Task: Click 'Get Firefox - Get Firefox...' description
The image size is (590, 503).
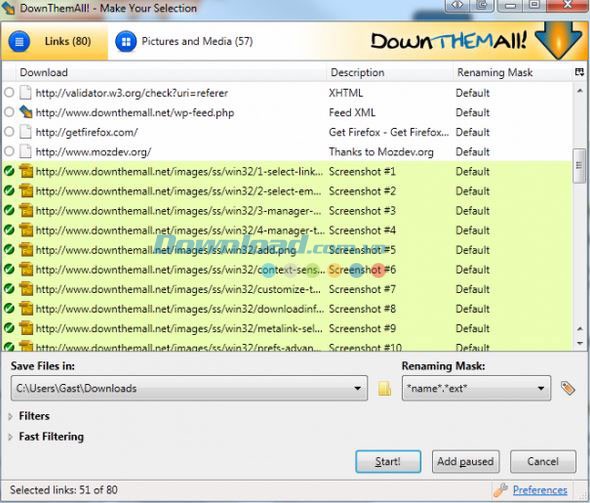Action: 389,132
